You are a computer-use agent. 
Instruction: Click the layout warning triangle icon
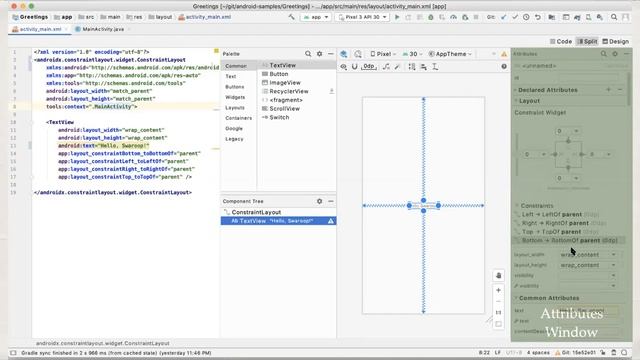[504, 54]
